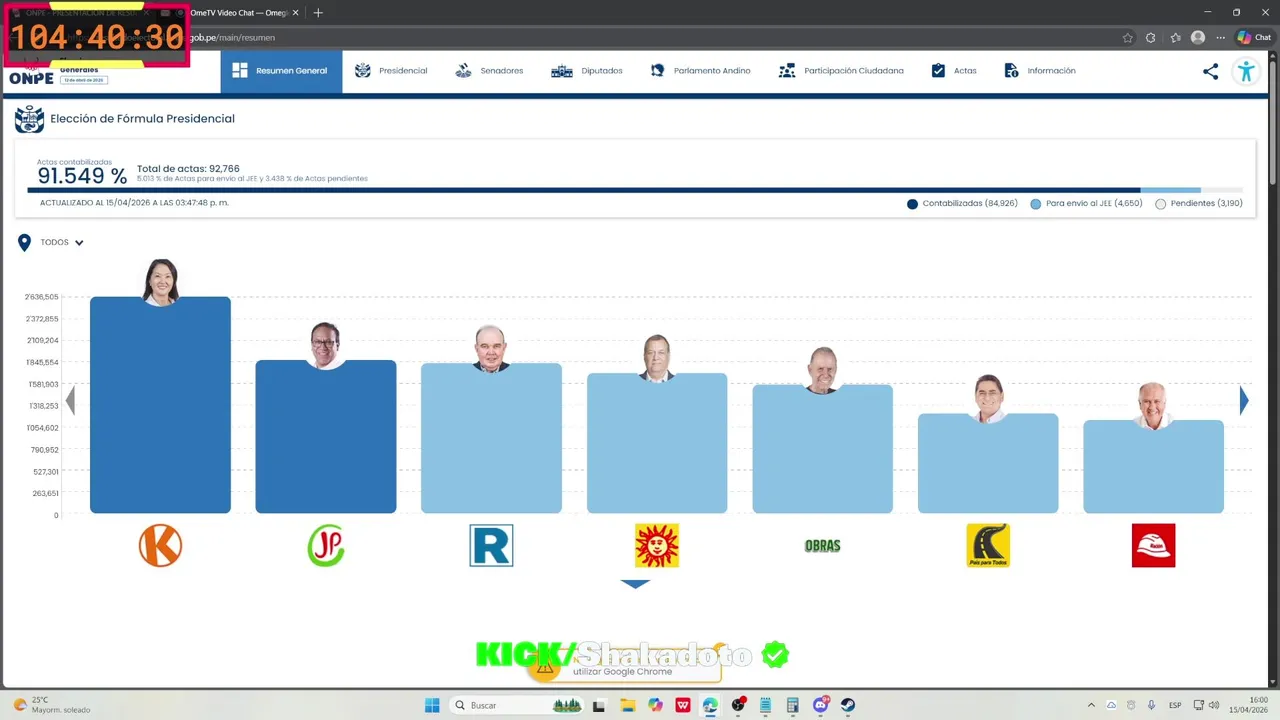Click the ONPE logo
Screen dimensions: 1280x720
click(32, 78)
